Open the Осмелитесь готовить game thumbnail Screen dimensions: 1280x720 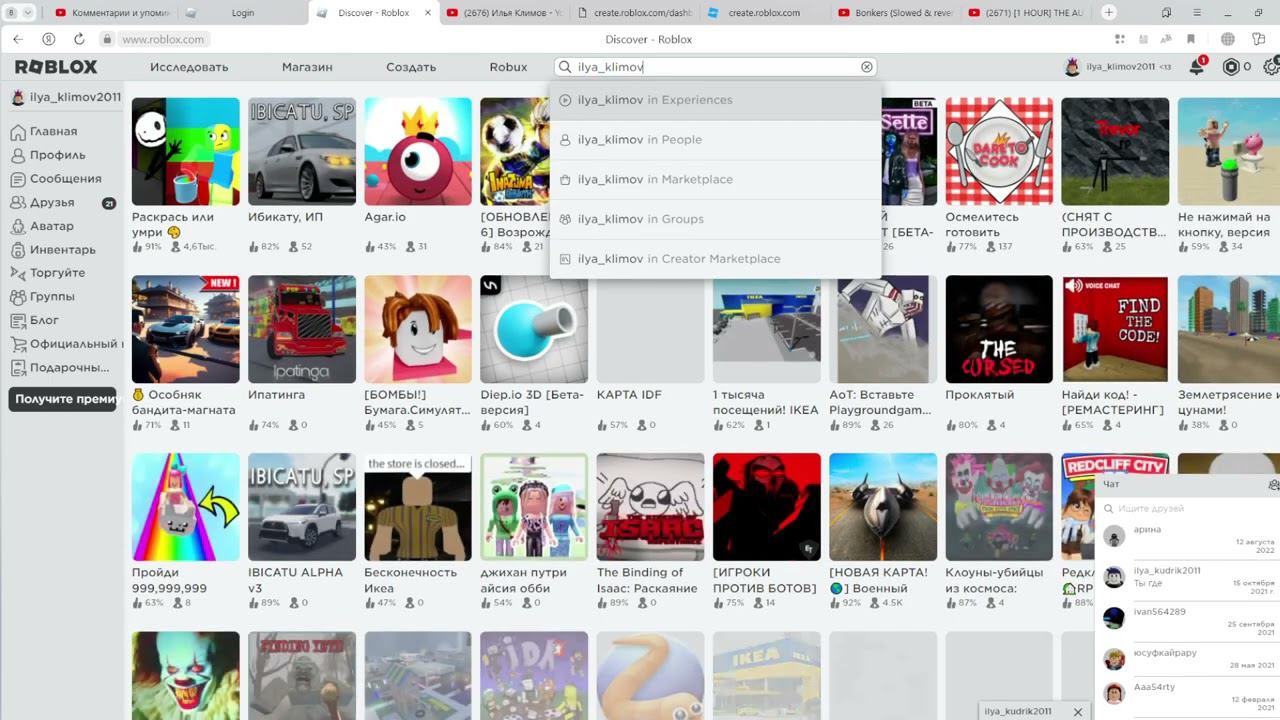click(999, 151)
